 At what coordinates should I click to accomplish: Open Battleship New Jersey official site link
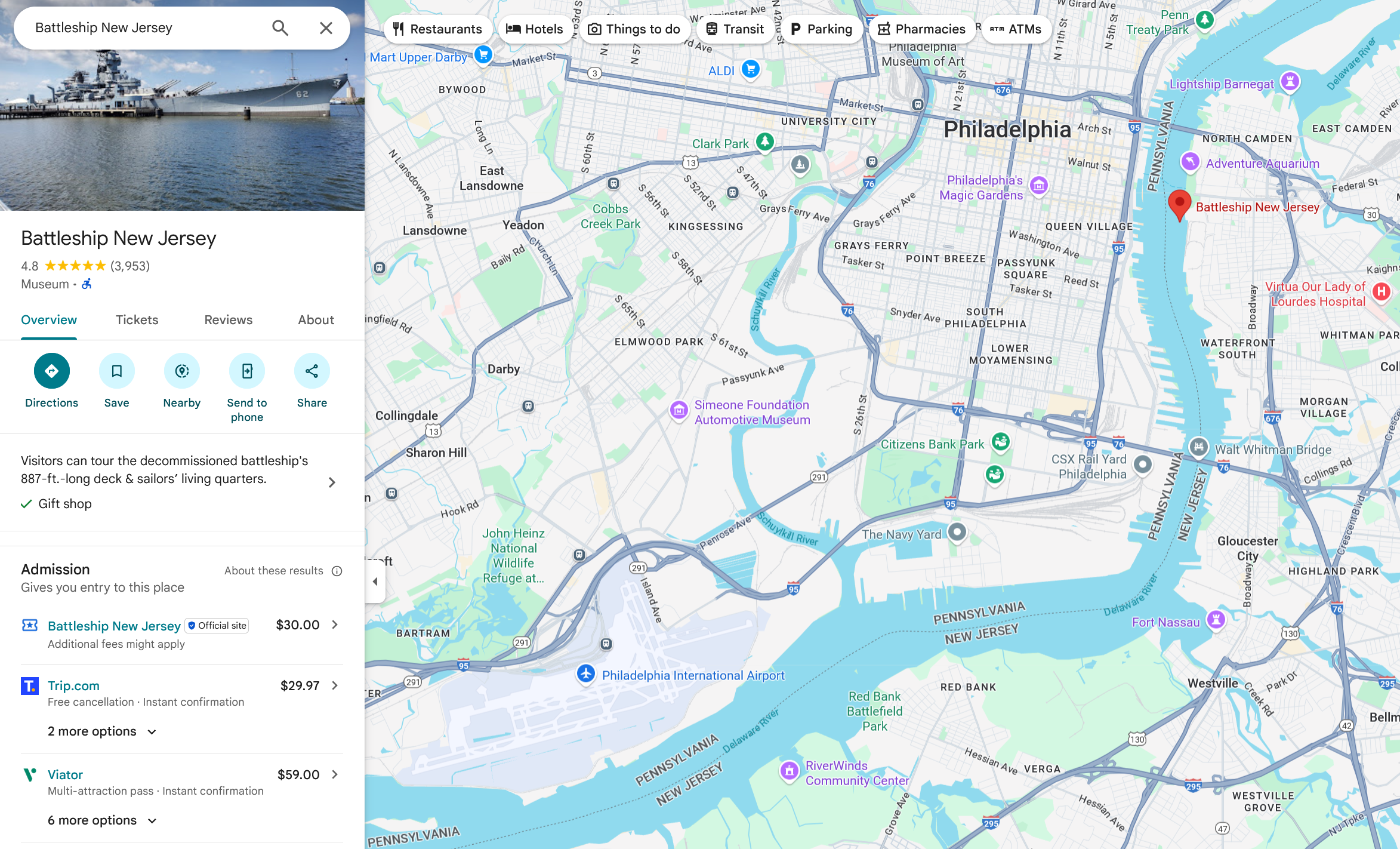pos(114,626)
